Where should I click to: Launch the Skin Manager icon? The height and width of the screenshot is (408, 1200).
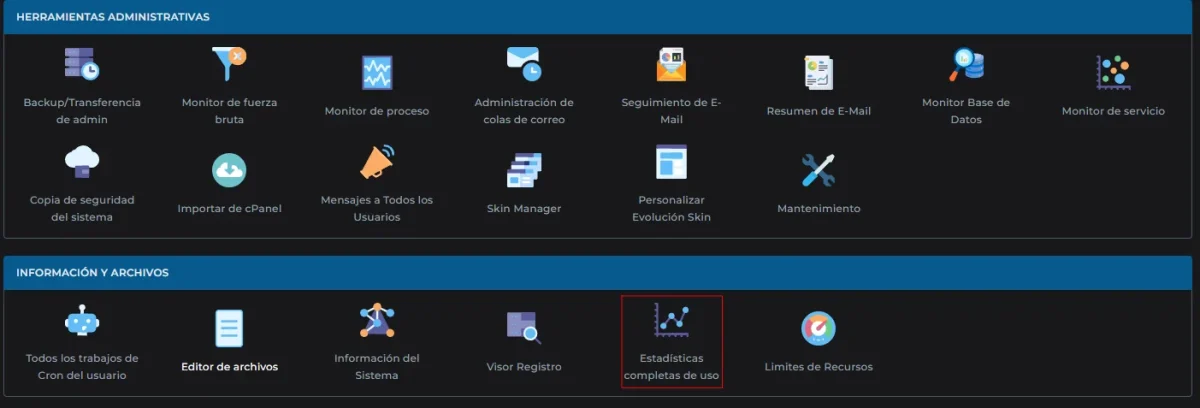524,170
